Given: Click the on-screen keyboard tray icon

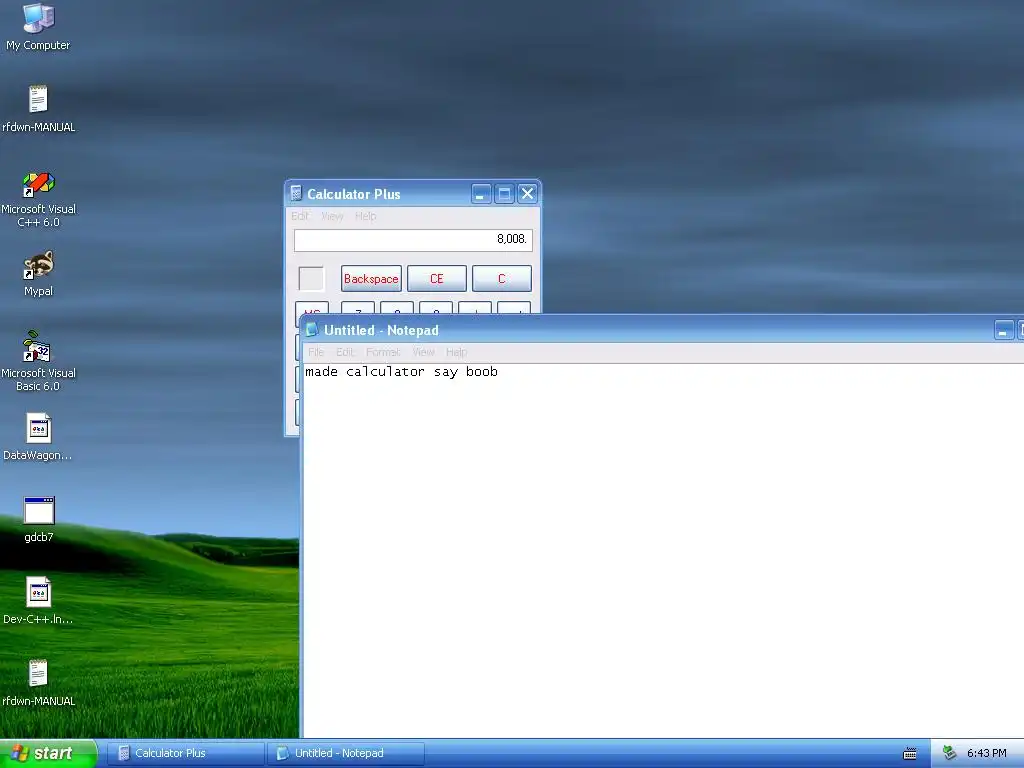Looking at the screenshot, I should click(909, 754).
